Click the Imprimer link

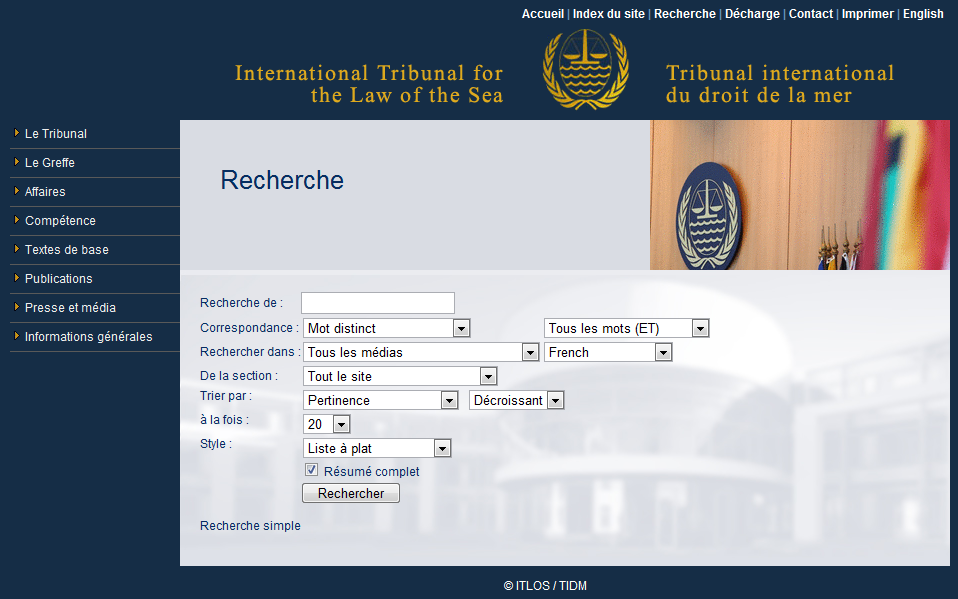click(868, 13)
